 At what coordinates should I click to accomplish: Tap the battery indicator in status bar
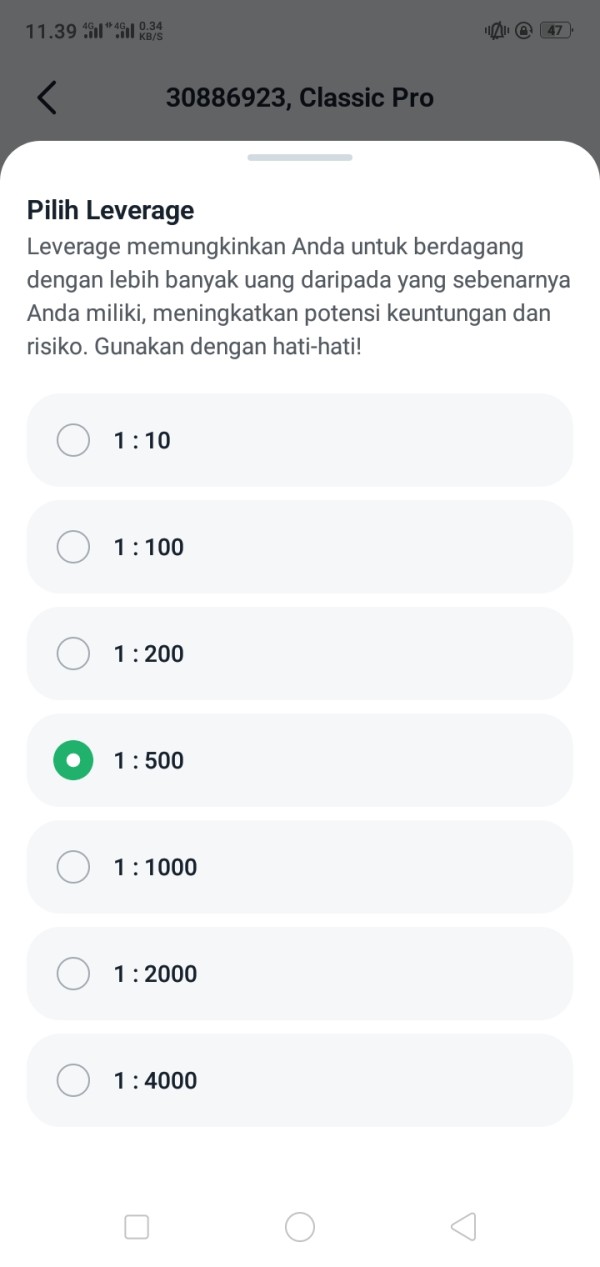[555, 31]
